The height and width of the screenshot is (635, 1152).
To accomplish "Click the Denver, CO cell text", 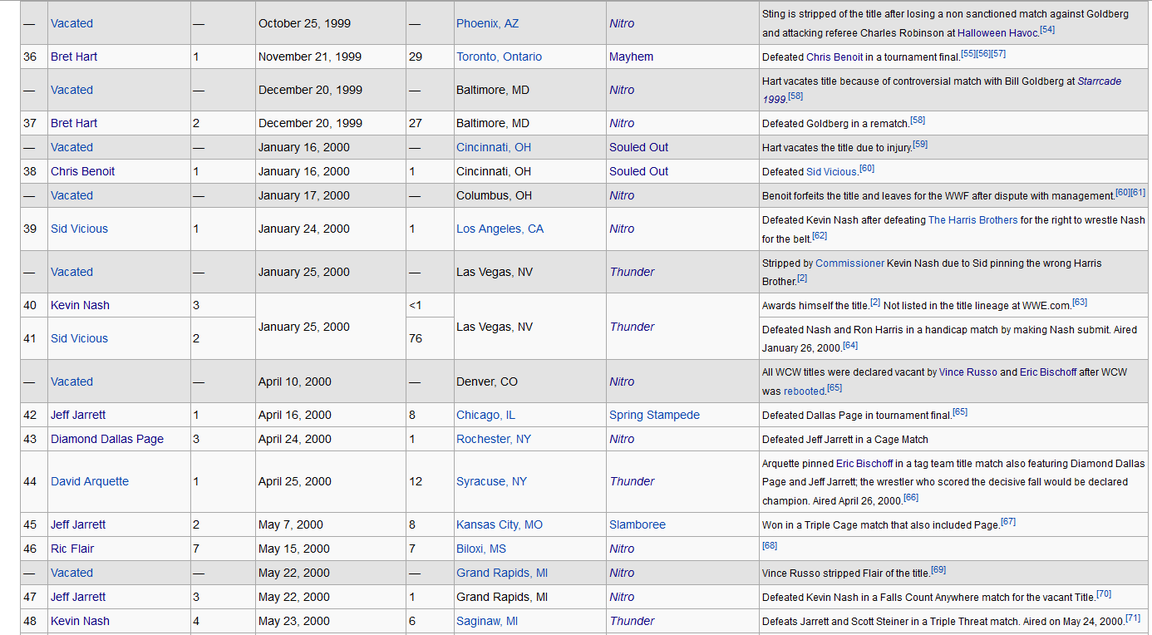I will pos(486,382).
